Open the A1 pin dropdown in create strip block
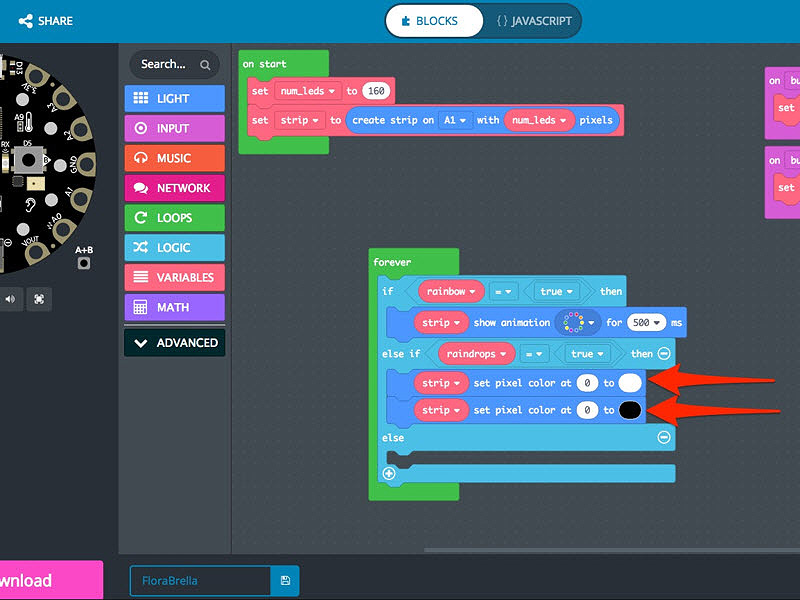 455,119
